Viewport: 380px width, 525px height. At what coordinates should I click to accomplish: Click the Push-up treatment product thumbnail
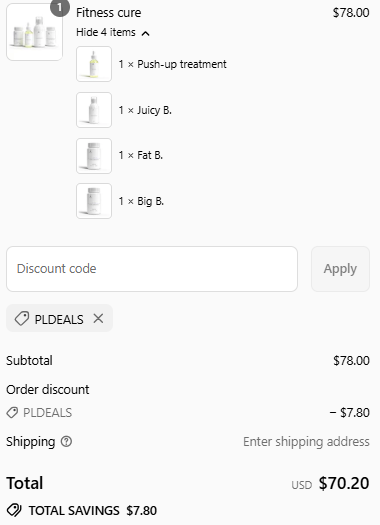pyautogui.click(x=94, y=64)
